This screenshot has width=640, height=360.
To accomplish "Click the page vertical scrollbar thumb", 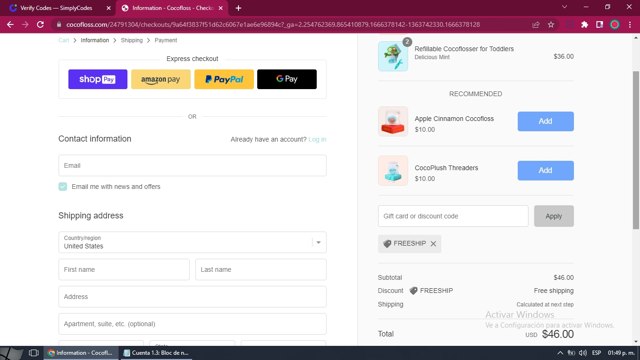I will (x=636, y=150).
